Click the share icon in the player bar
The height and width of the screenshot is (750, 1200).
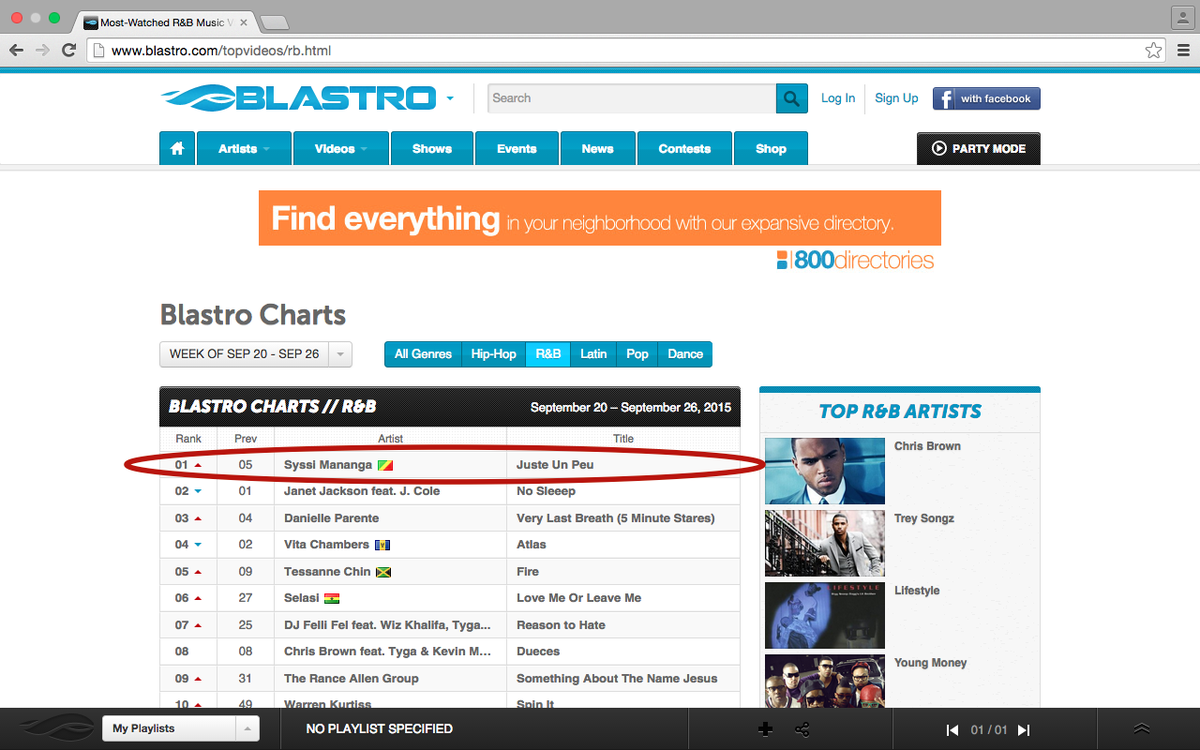pos(802,729)
